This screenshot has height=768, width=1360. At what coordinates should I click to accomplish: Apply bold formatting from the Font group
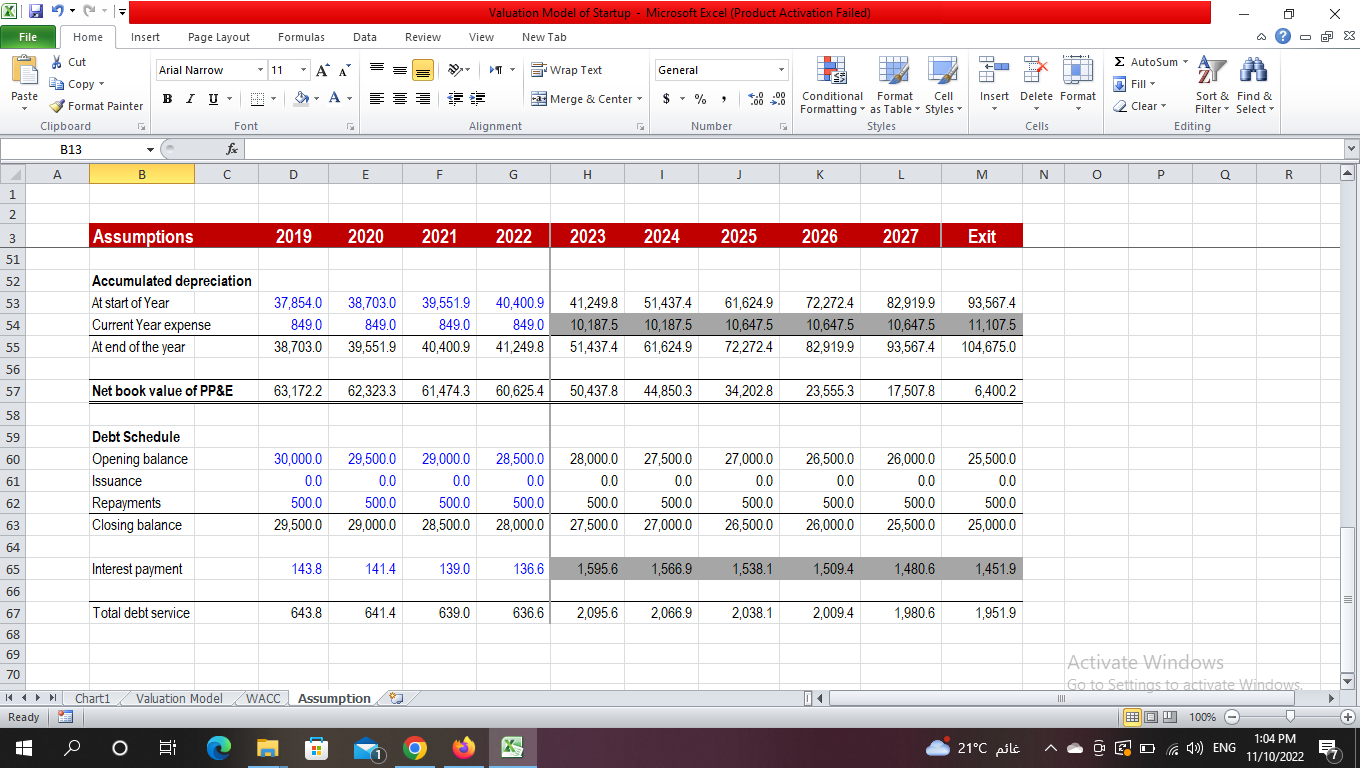pyautogui.click(x=167, y=99)
